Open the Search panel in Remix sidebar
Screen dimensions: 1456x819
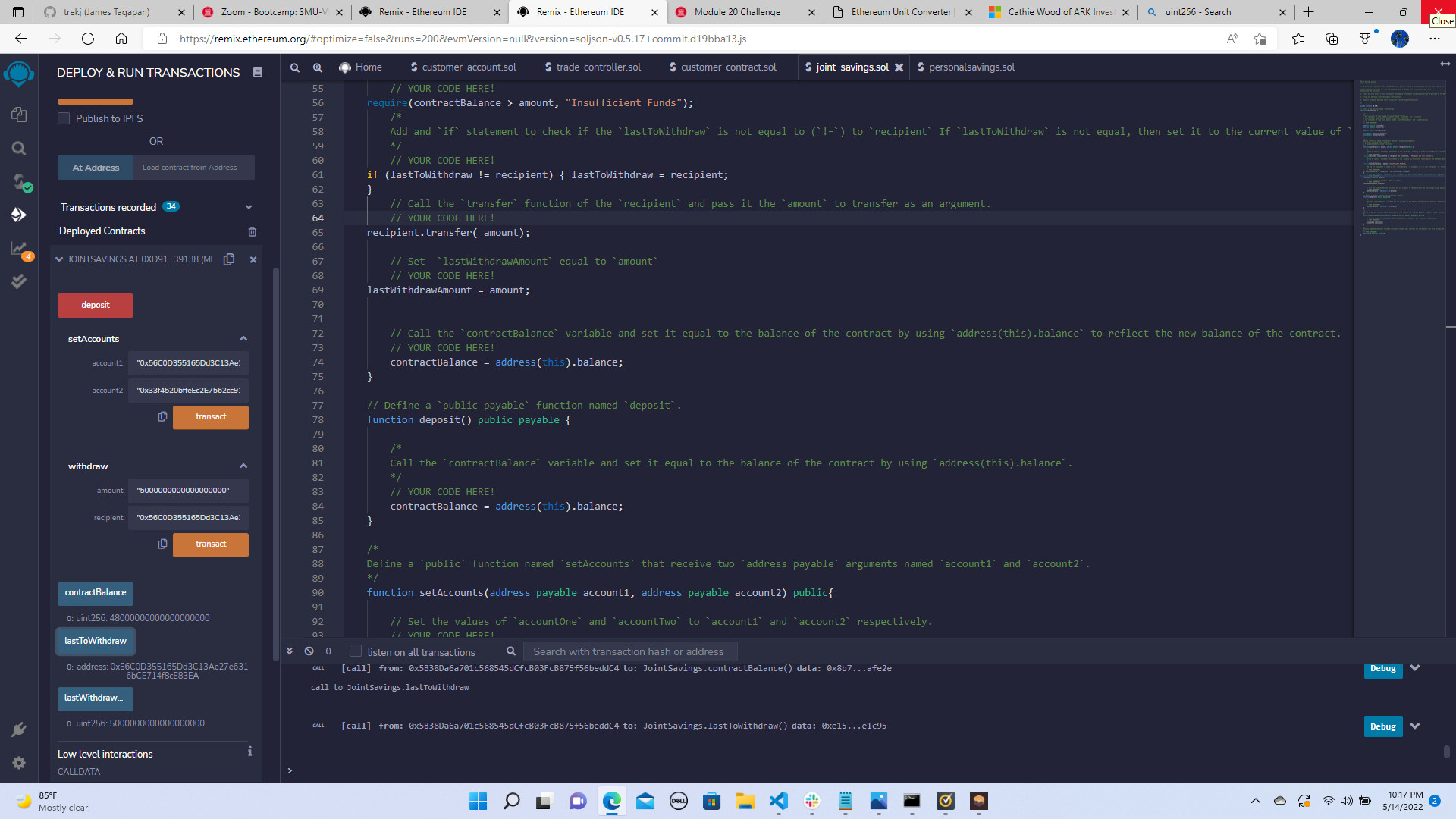coord(19,149)
